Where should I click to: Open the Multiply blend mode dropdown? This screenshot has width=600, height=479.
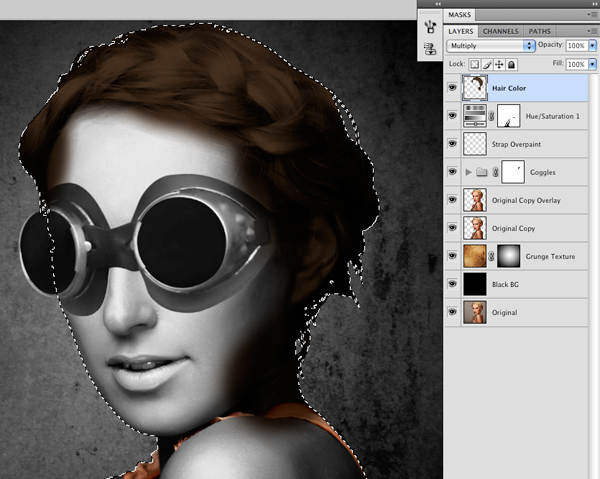click(x=491, y=46)
